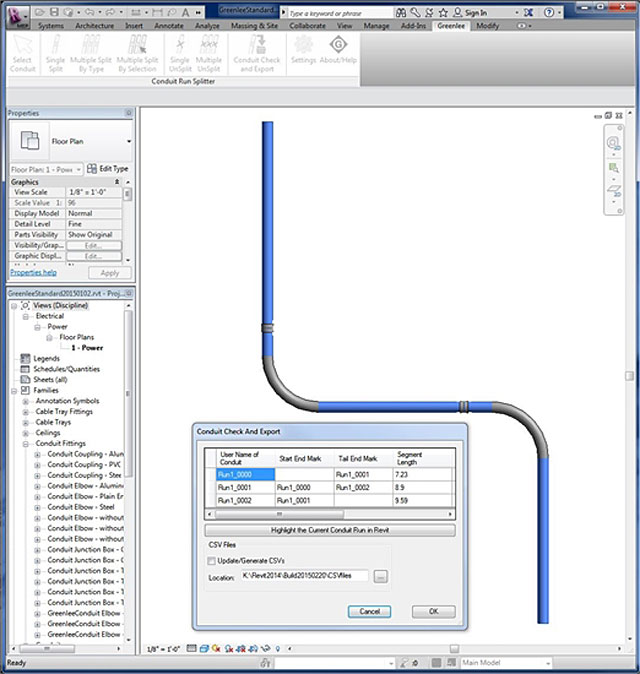Viewport: 640px width, 674px height.
Task: Click the keyword search input box
Action: [x=340, y=13]
